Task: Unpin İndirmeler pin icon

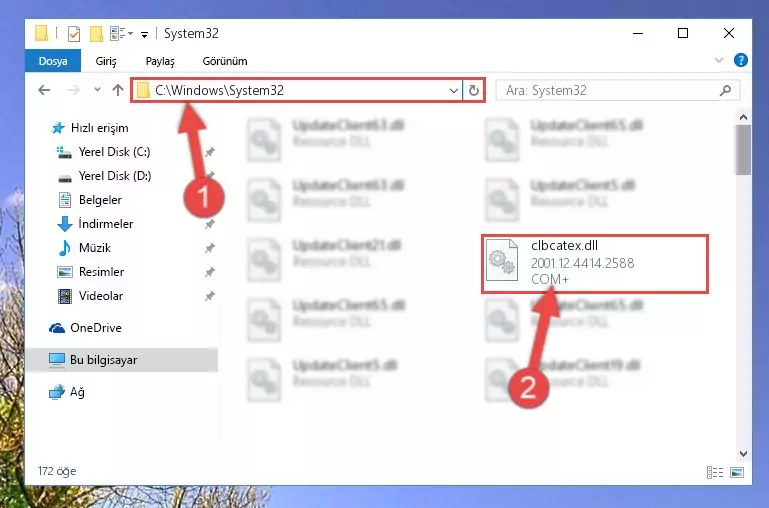Action: click(210, 224)
